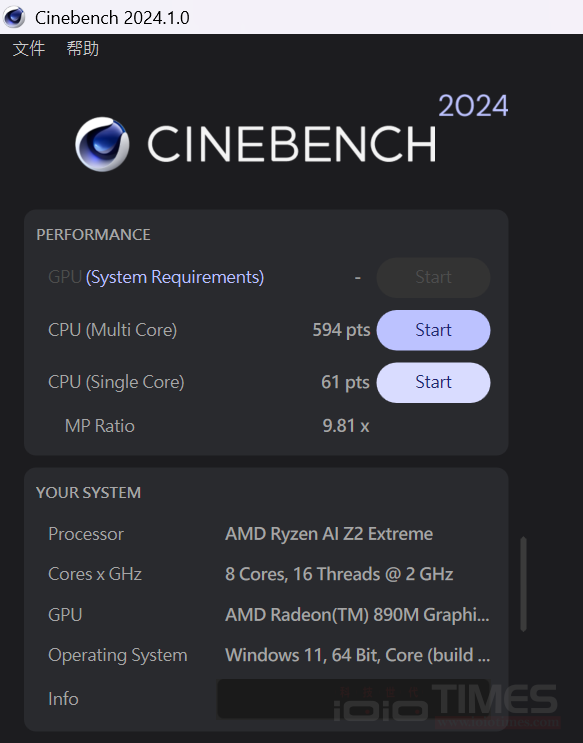The image size is (583, 743).
Task: Click the Cores x GHz value text
Action: [339, 574]
